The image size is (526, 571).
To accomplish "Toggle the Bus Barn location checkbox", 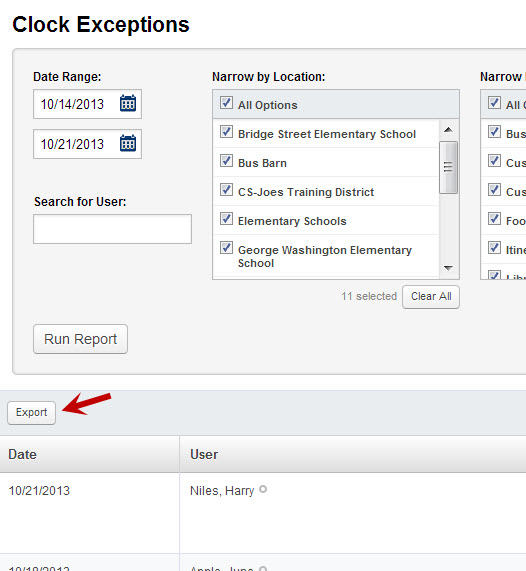I will pyautogui.click(x=226, y=161).
